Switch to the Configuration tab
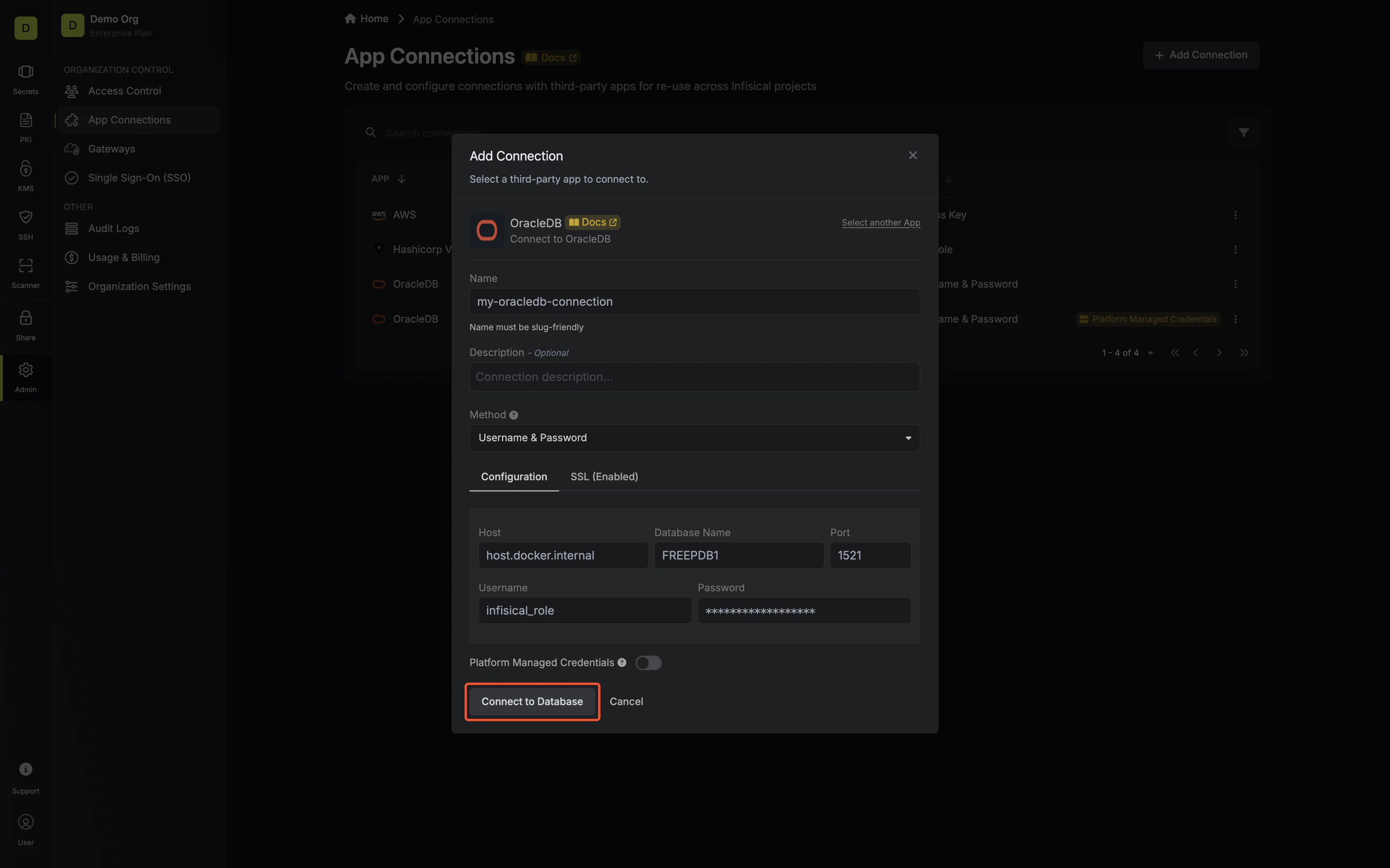The height and width of the screenshot is (868, 1390). (x=514, y=477)
